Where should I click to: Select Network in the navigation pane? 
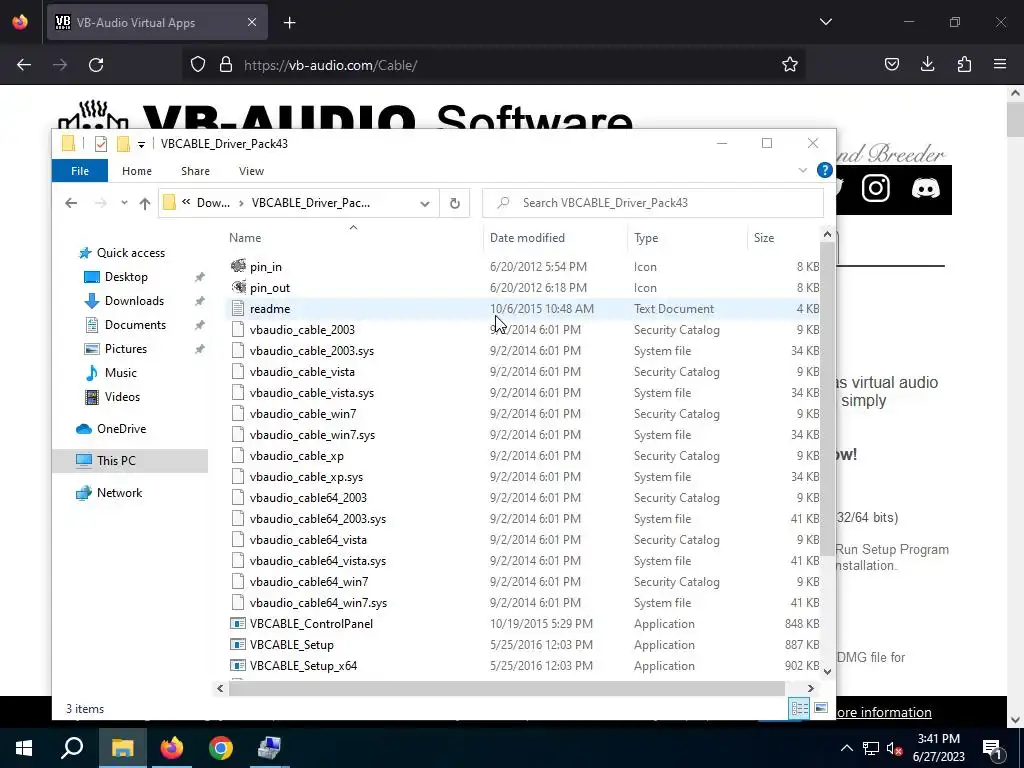point(119,493)
